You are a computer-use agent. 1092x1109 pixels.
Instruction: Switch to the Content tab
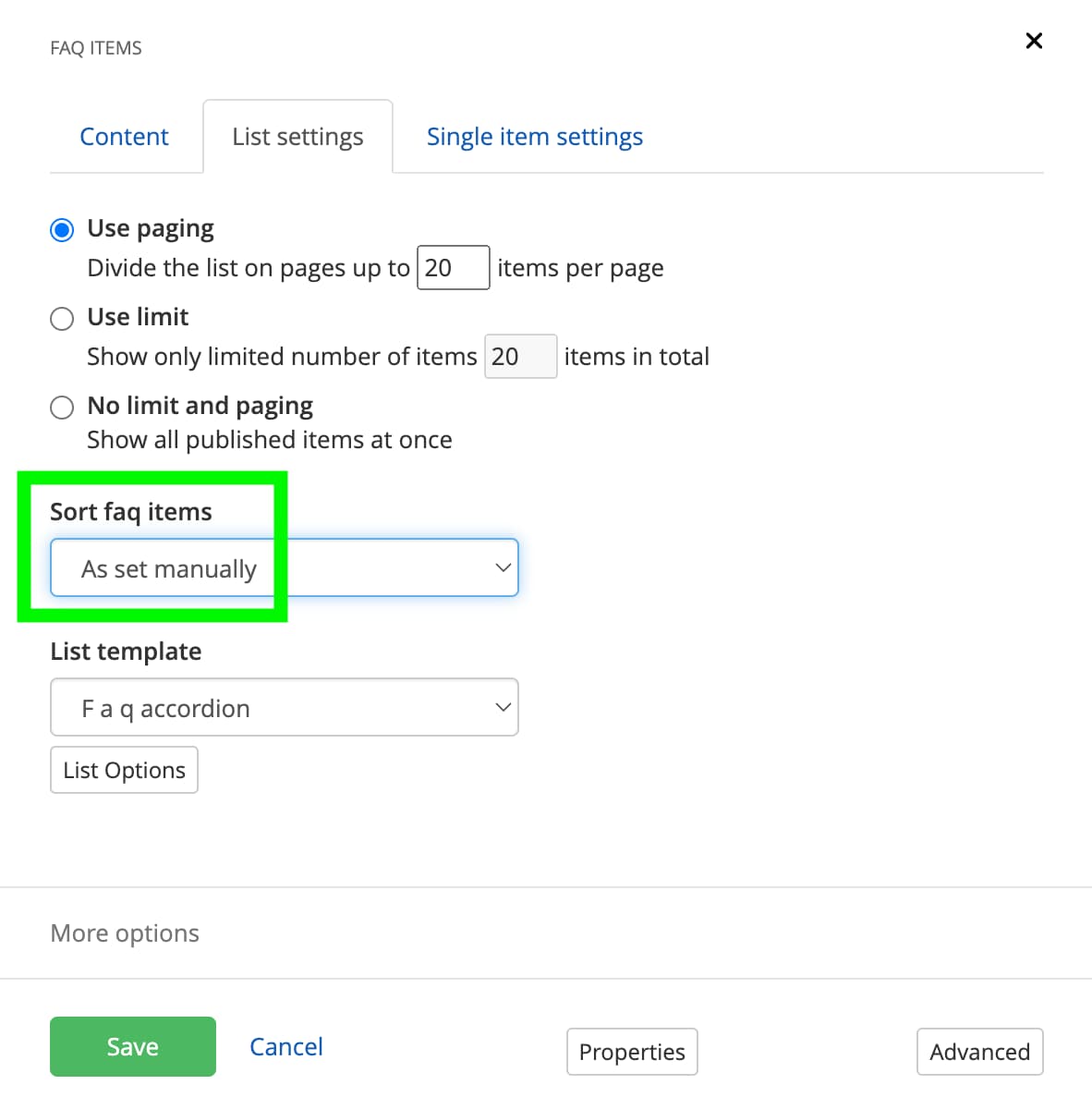[x=124, y=136]
